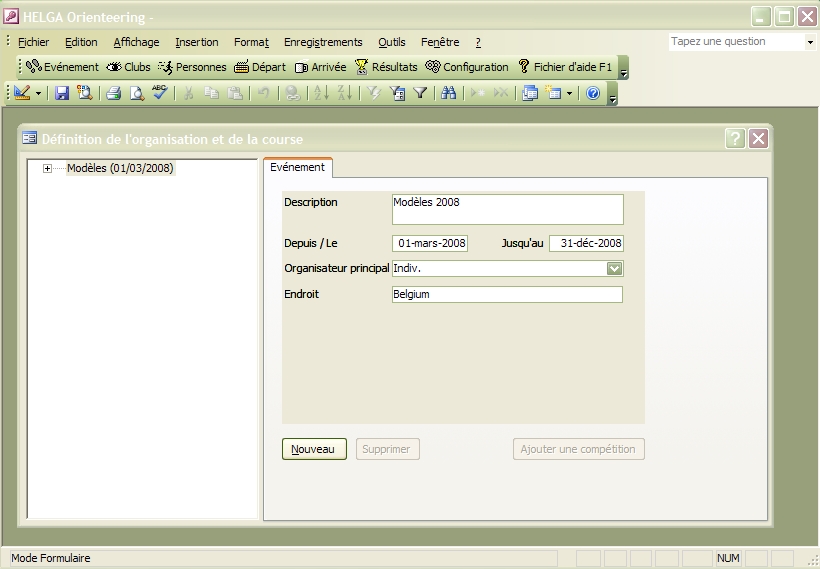Click the Print icon
The height and width of the screenshot is (569, 820).
pyautogui.click(x=113, y=93)
